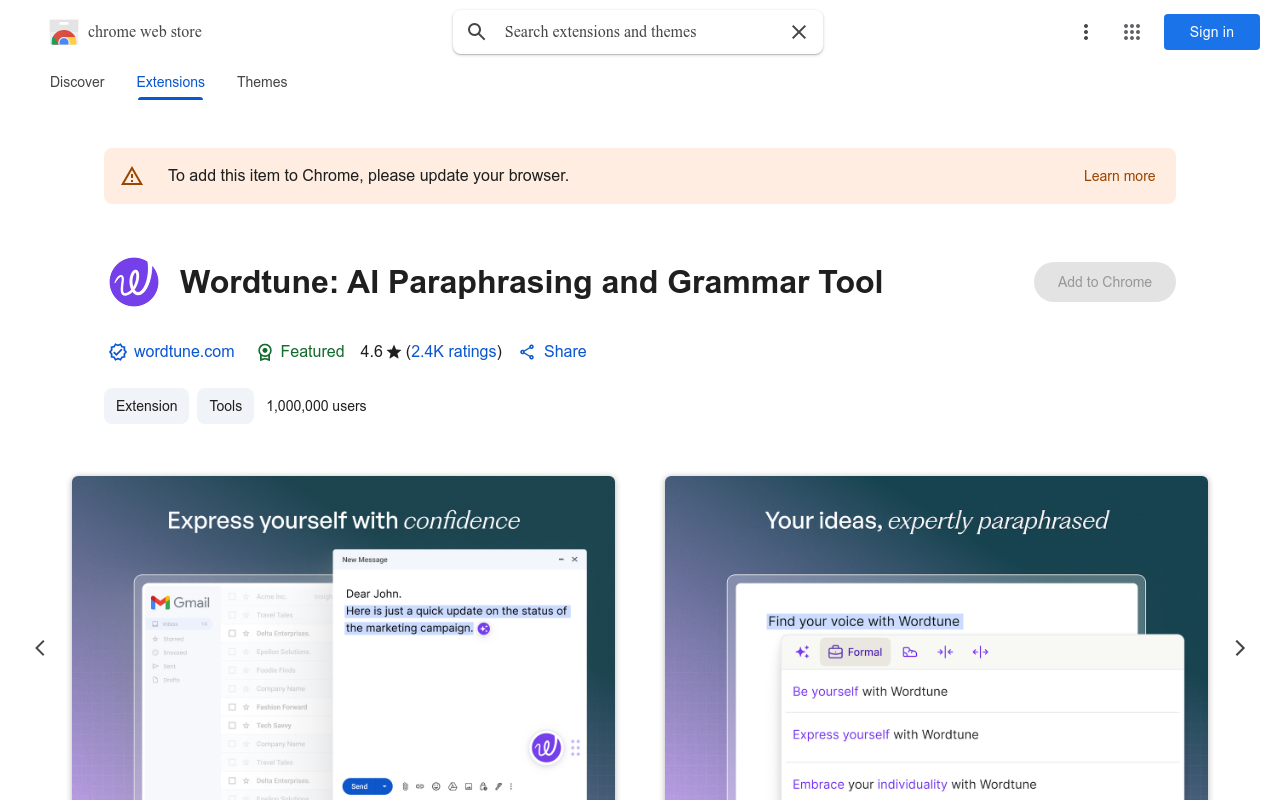The height and width of the screenshot is (800, 1280).
Task: Click the 4.6 rating value
Action: [371, 352]
